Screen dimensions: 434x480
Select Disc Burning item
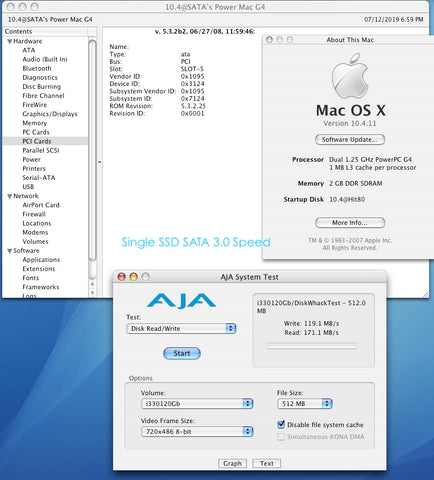tap(42, 87)
